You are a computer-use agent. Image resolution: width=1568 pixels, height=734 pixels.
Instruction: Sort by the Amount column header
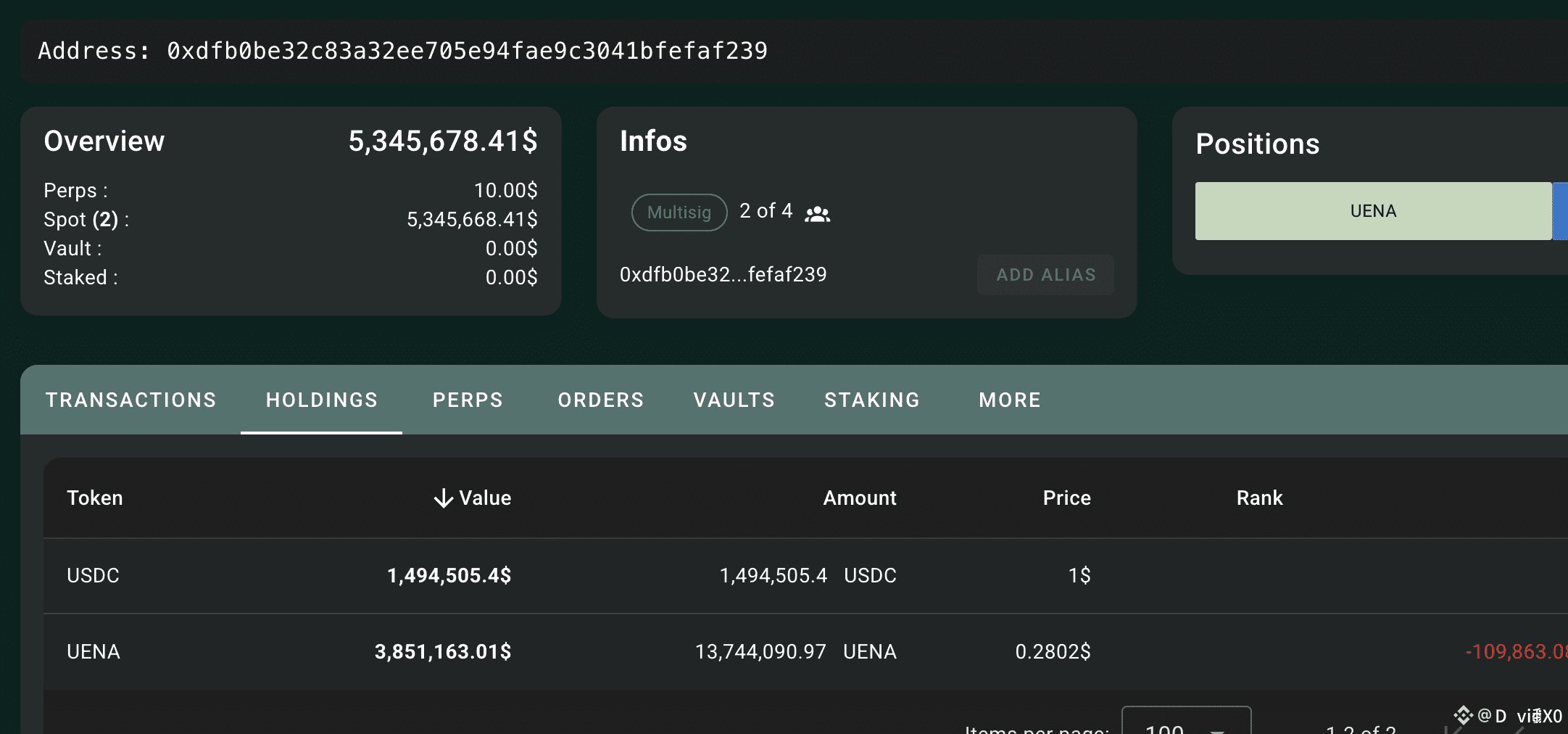[x=860, y=498]
